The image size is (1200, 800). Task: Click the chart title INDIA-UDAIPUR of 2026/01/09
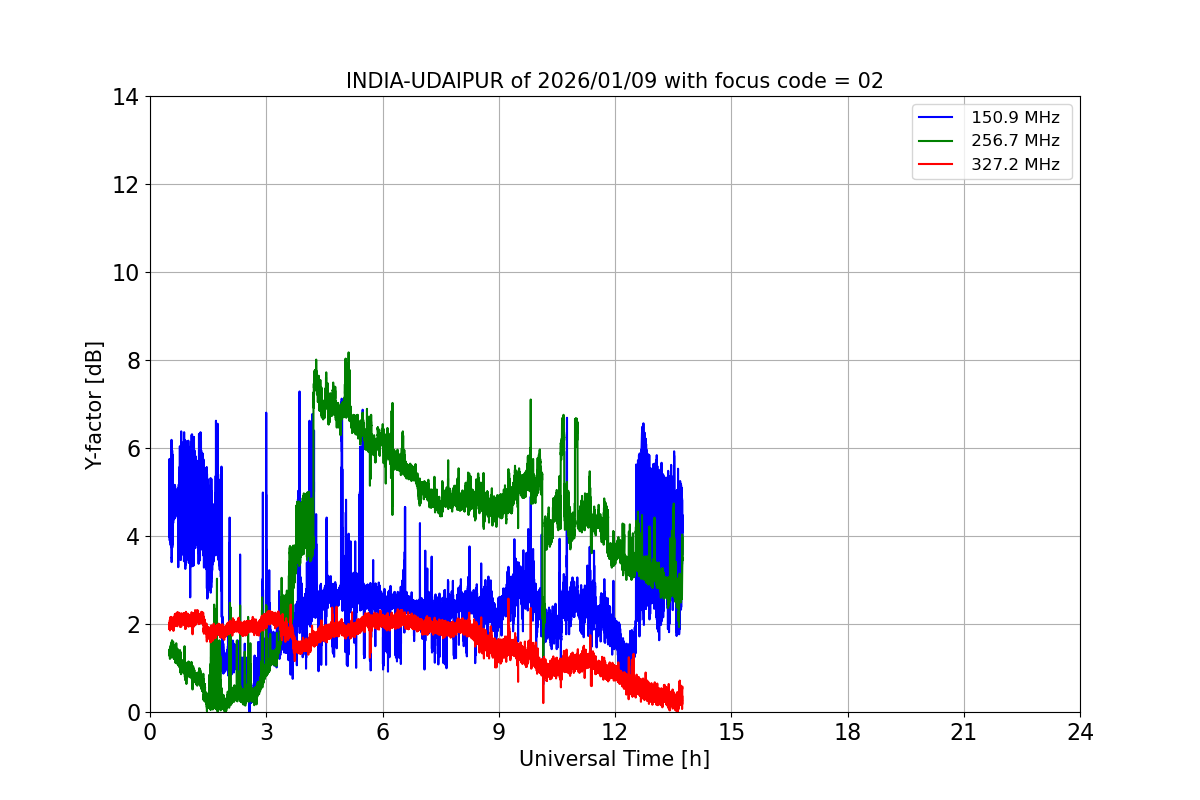coord(615,81)
